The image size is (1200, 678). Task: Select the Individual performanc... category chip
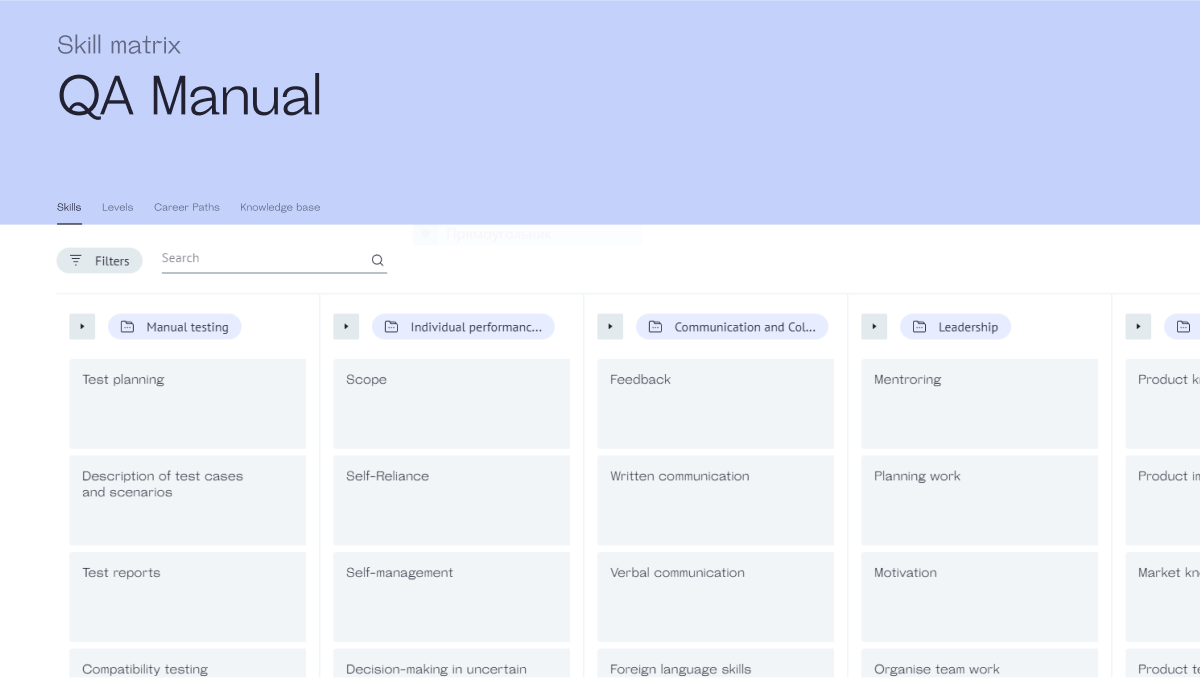click(463, 327)
